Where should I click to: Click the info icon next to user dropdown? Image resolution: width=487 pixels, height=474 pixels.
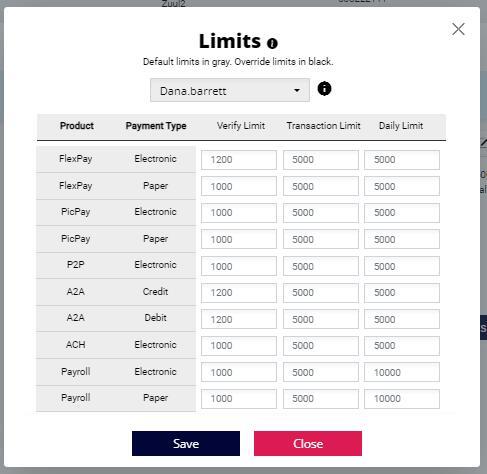(324, 89)
